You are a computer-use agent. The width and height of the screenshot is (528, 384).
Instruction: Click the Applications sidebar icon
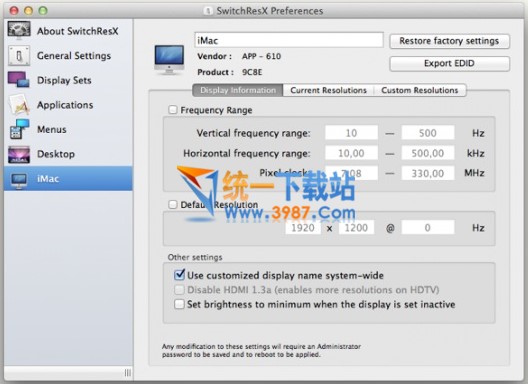19,104
